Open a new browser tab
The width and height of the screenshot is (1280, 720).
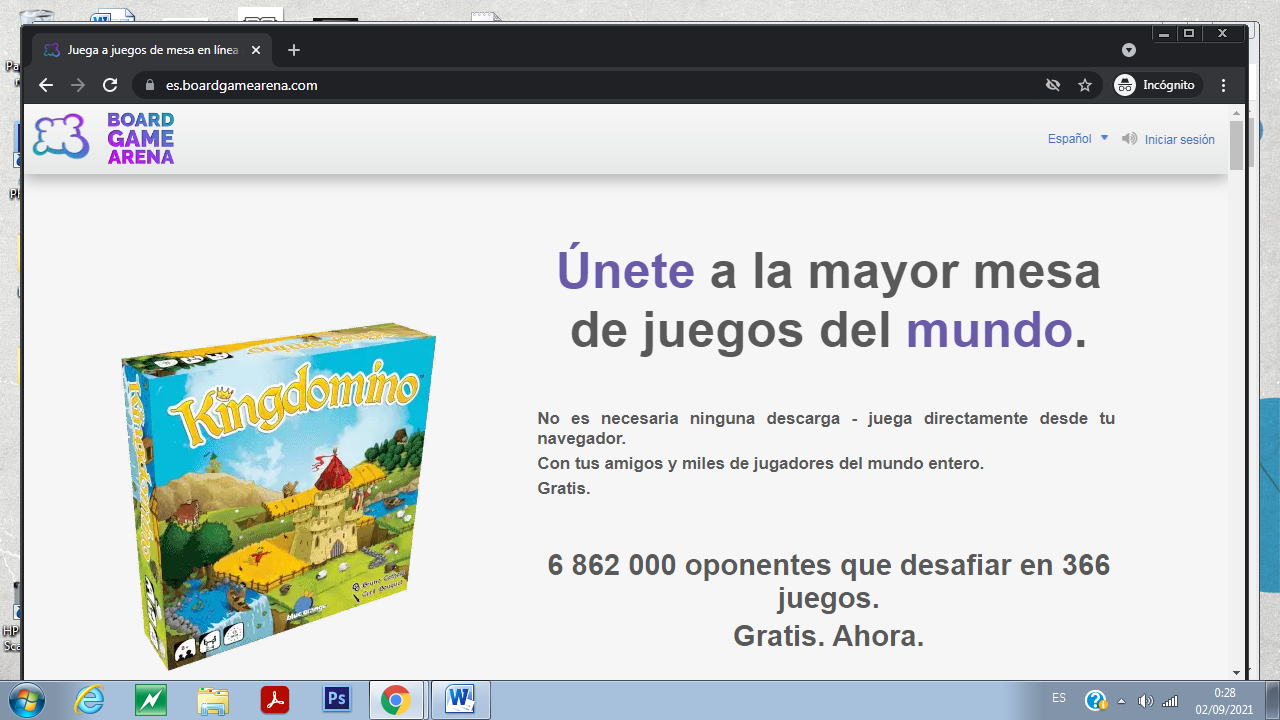tap(293, 50)
